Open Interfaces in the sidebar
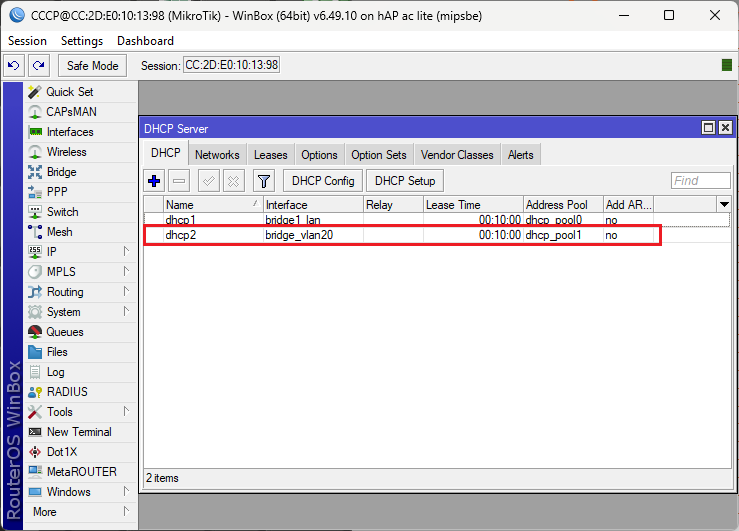 [80, 132]
